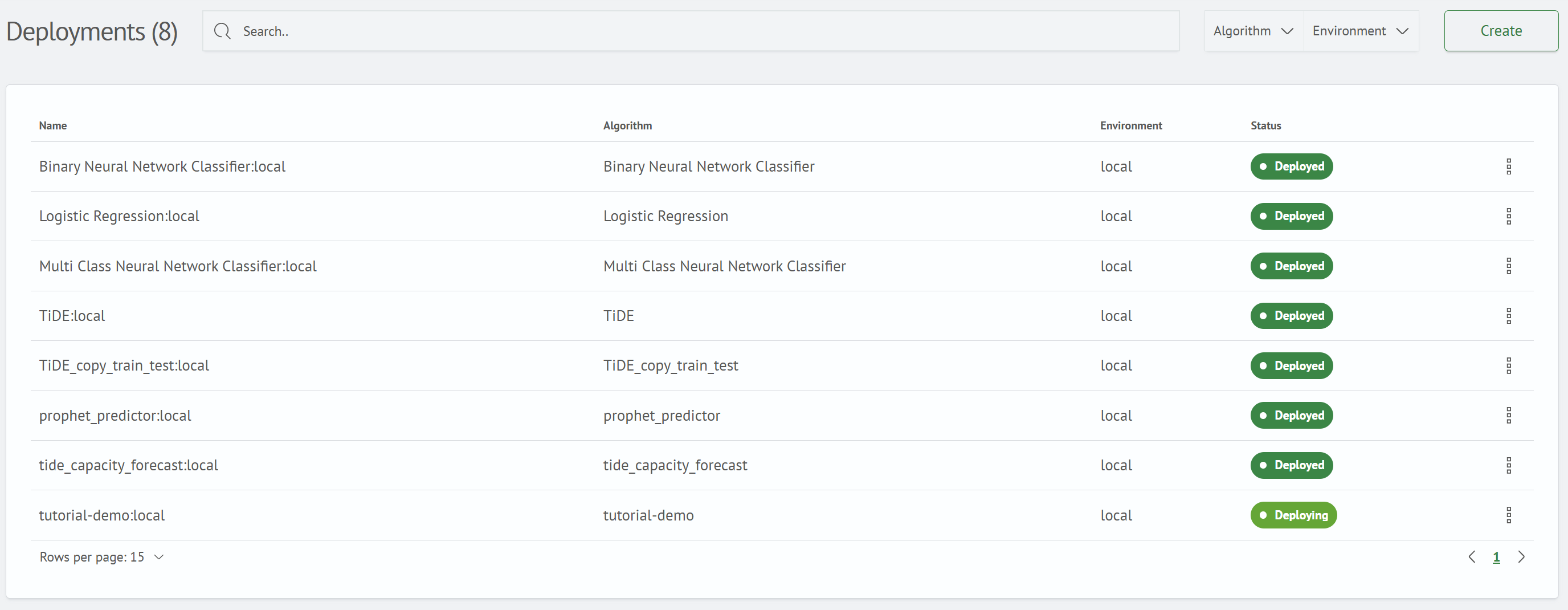Click the Name column header
Screen dimensions: 1568x610
(x=53, y=125)
